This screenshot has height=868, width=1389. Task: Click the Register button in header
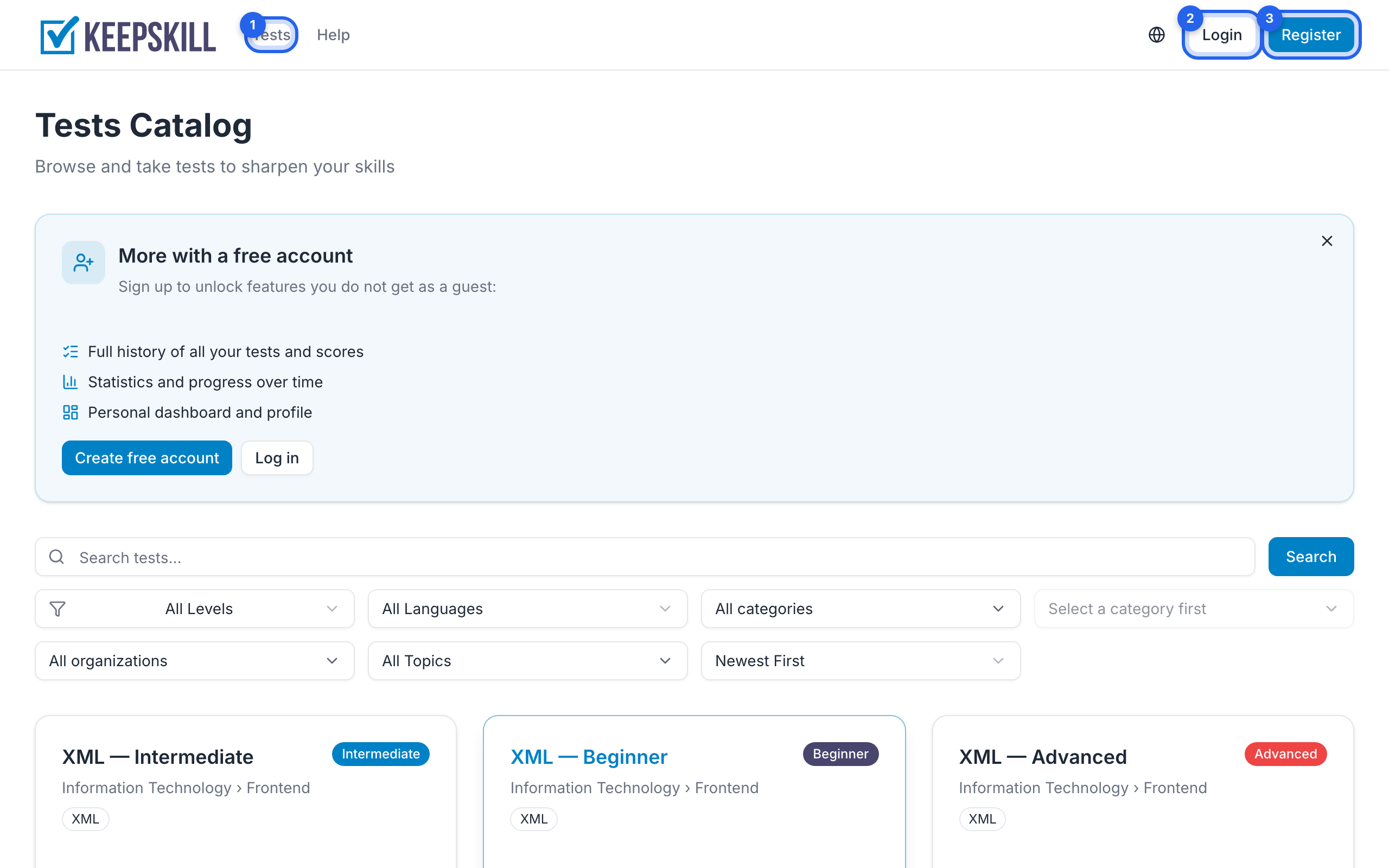pyautogui.click(x=1311, y=35)
